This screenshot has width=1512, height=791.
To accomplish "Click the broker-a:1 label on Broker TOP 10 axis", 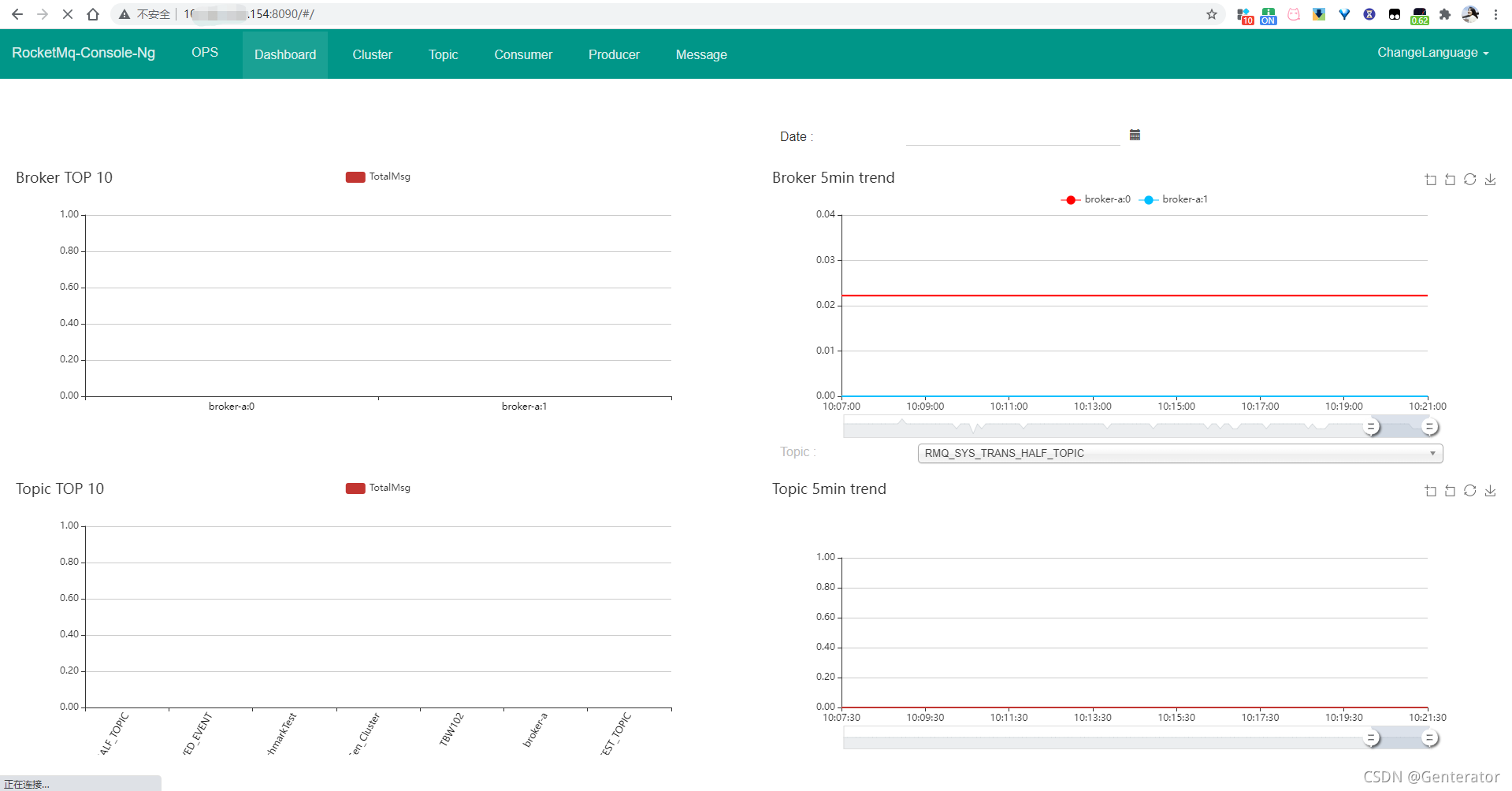I will (524, 407).
